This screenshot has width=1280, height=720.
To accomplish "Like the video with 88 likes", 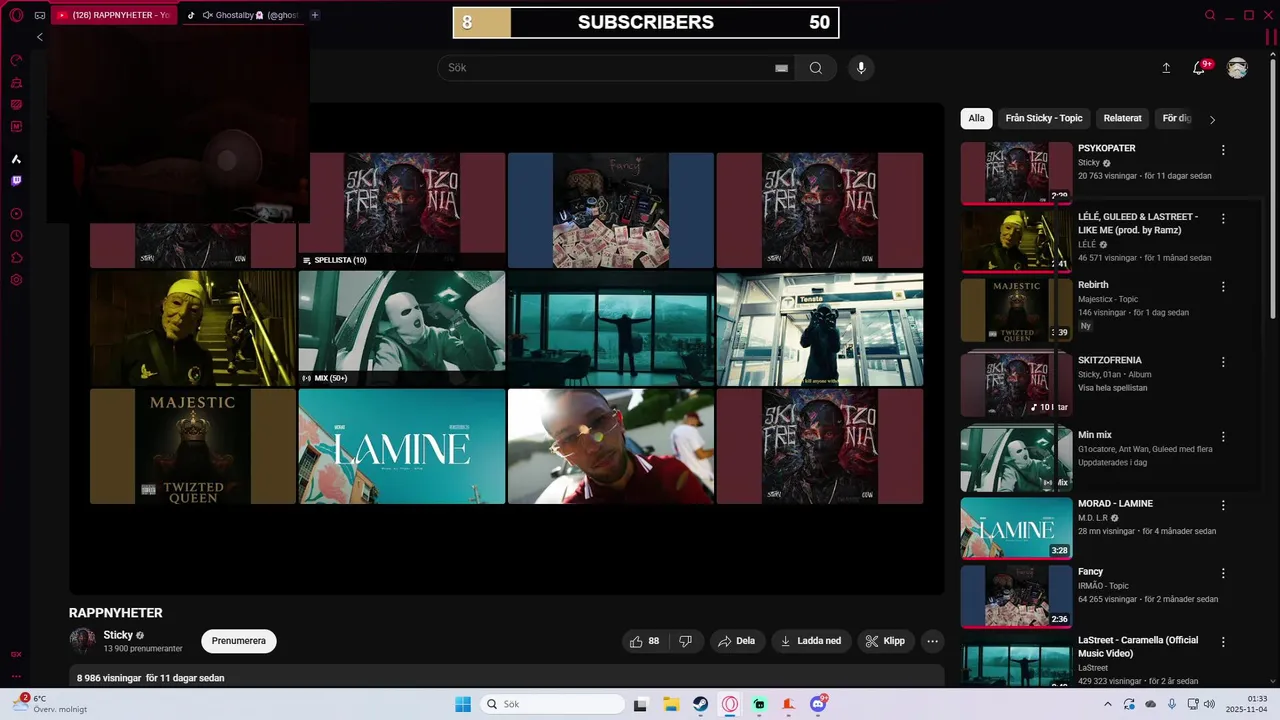I will (x=644, y=641).
